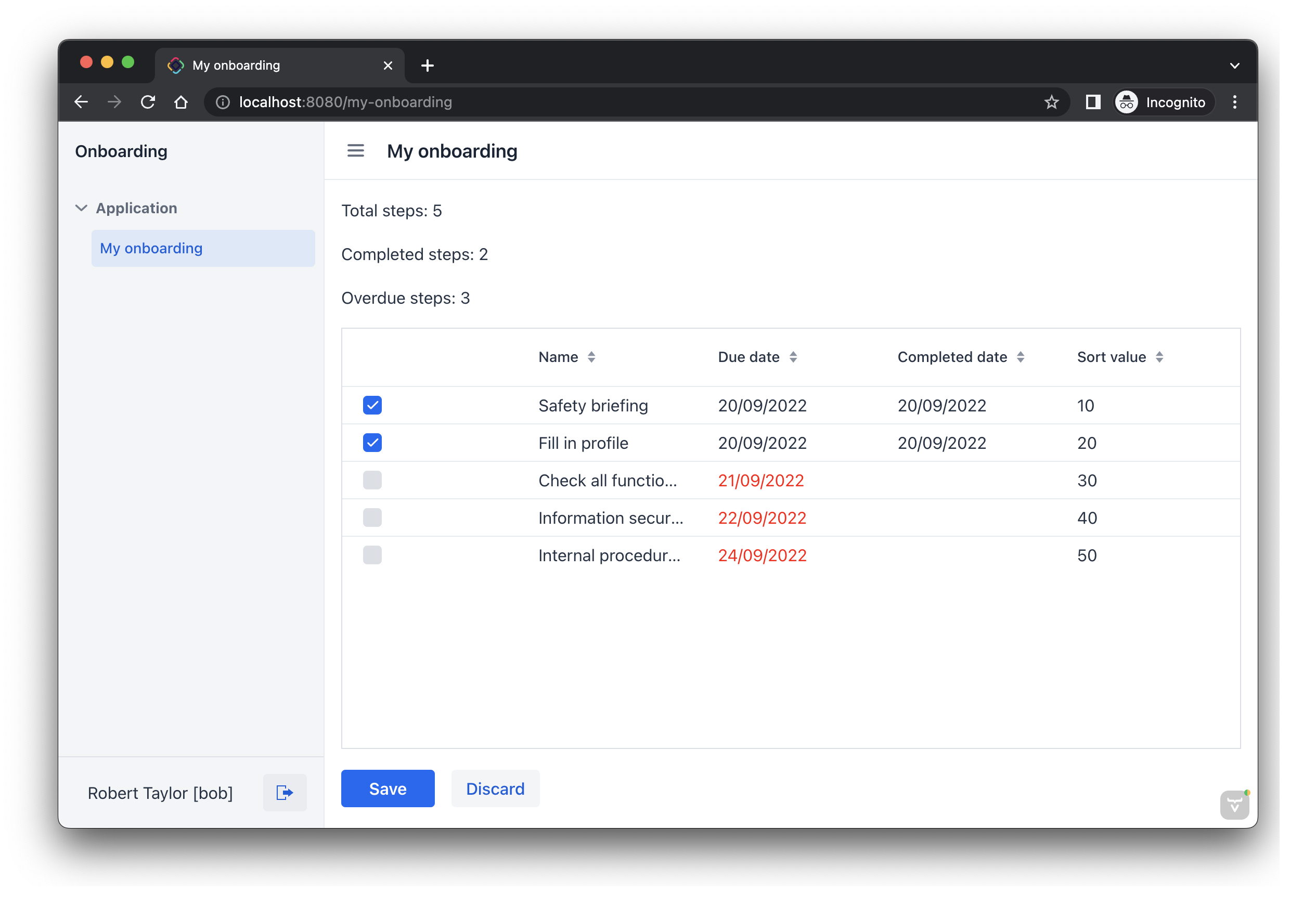Screen dimensions: 1316x905
Task: Uncheck the Fill in profile checkbox
Action: point(372,443)
